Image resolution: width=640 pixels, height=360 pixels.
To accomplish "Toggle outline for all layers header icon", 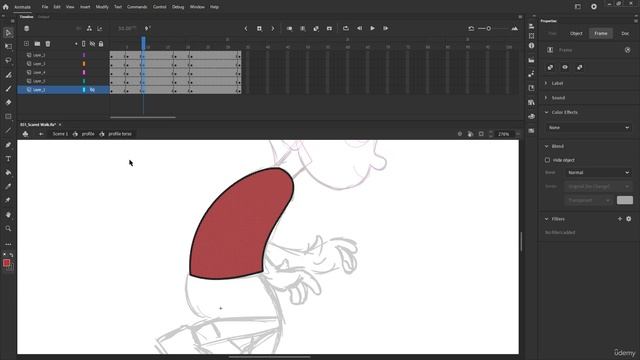I will pos(84,44).
